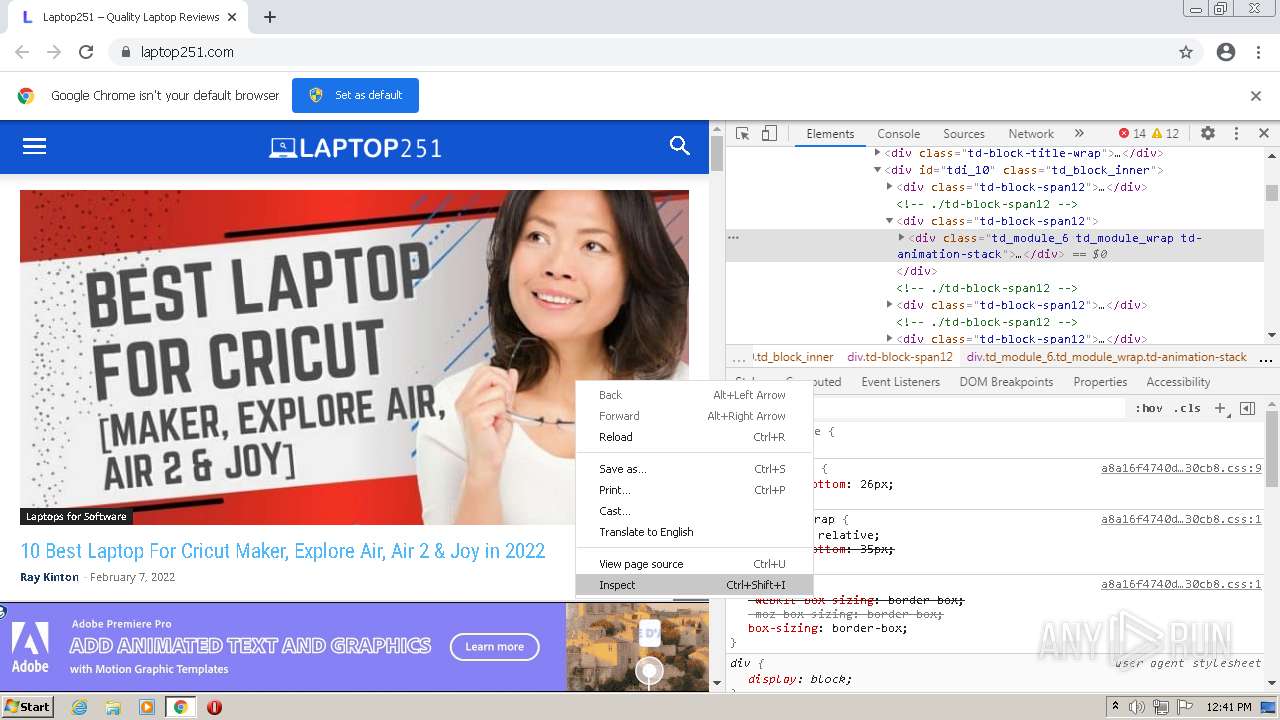The image size is (1280, 720).
Task: Collapse the expanded td-block-span12 node
Action: click(x=890, y=221)
